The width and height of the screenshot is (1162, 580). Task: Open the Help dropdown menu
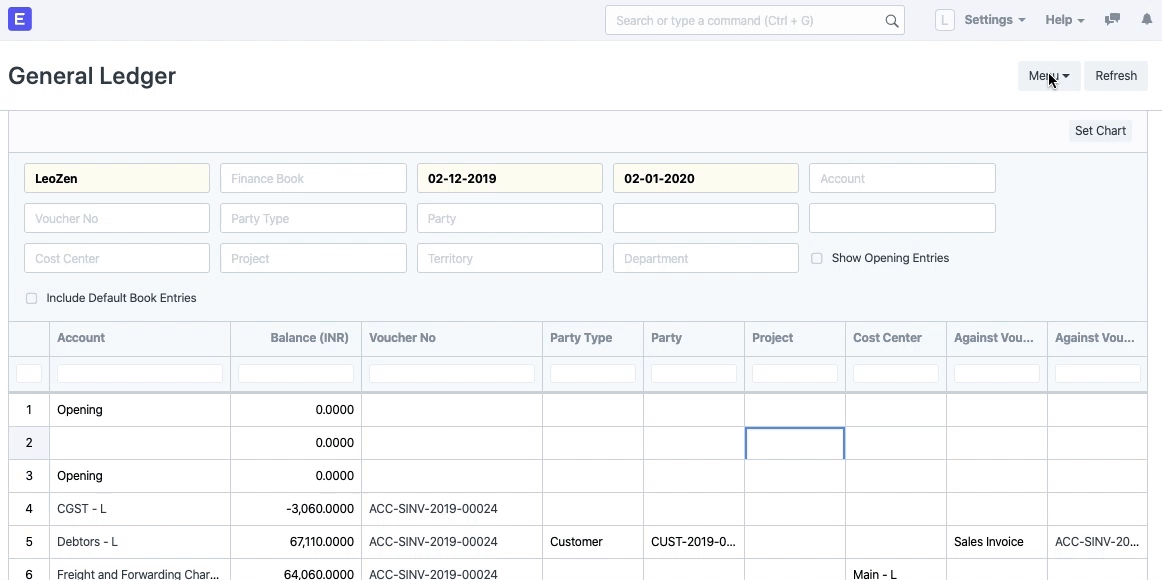[1064, 20]
